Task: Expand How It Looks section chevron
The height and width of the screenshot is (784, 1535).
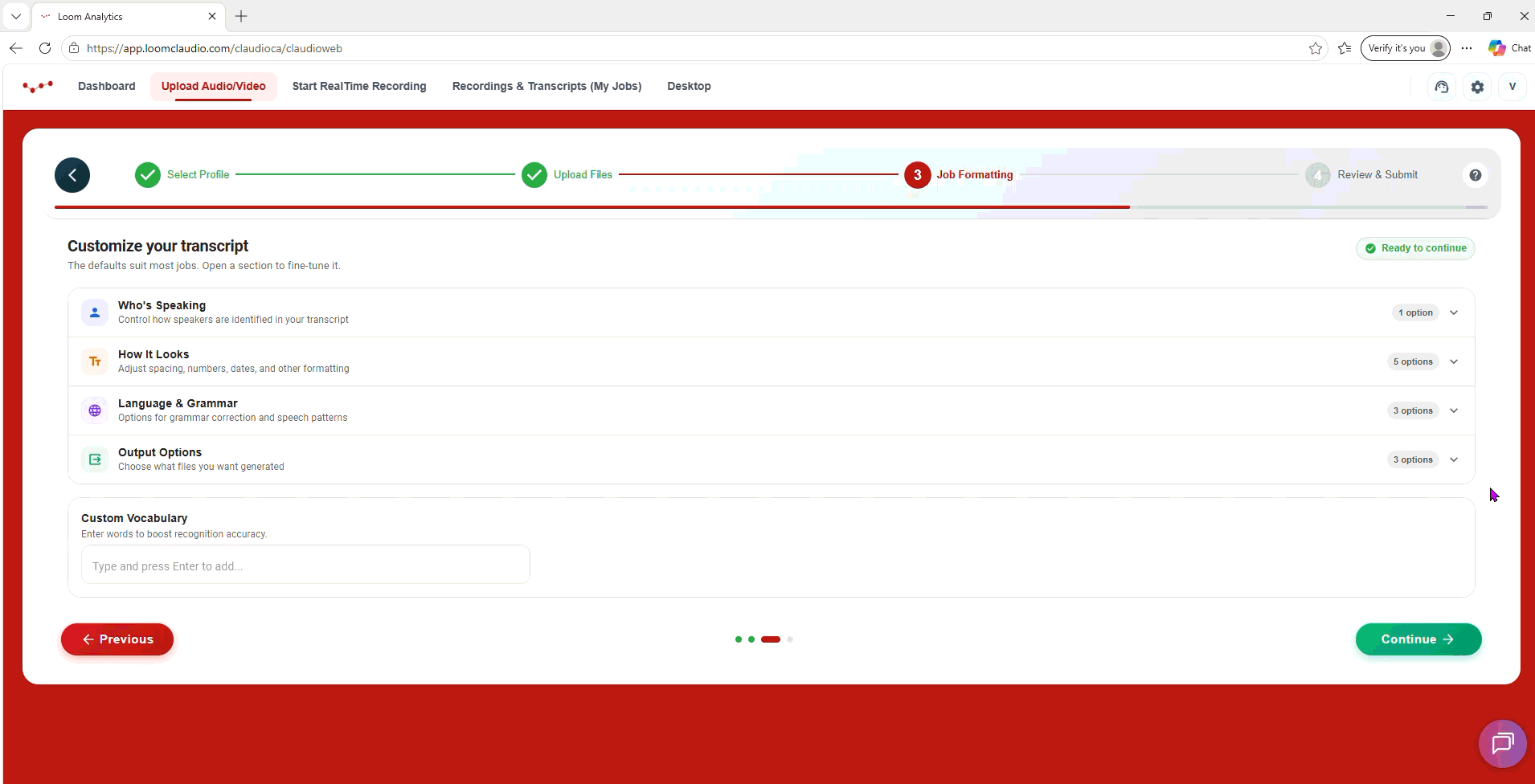Action: 1454,361
